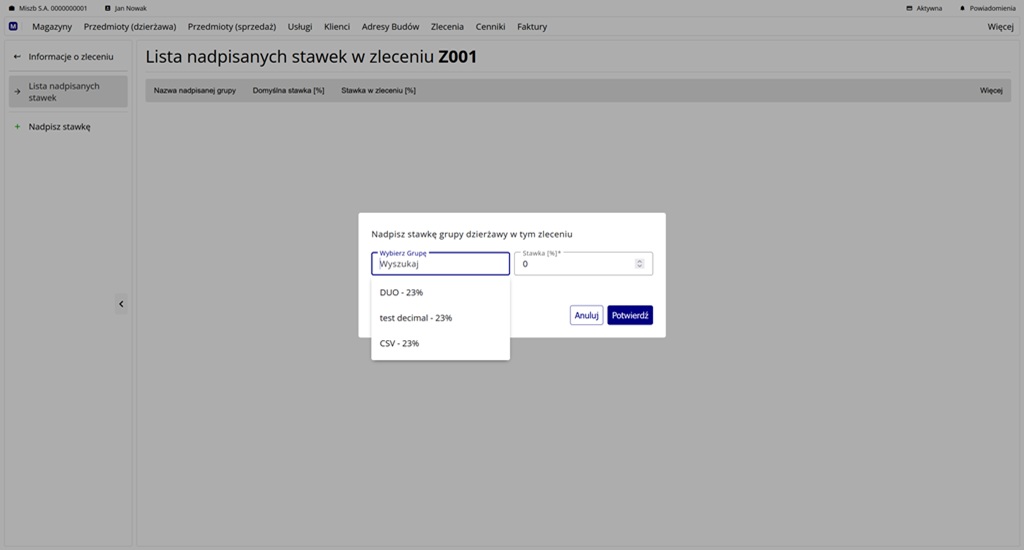Click the notification bell icon
The image size is (1024, 550).
click(962, 8)
